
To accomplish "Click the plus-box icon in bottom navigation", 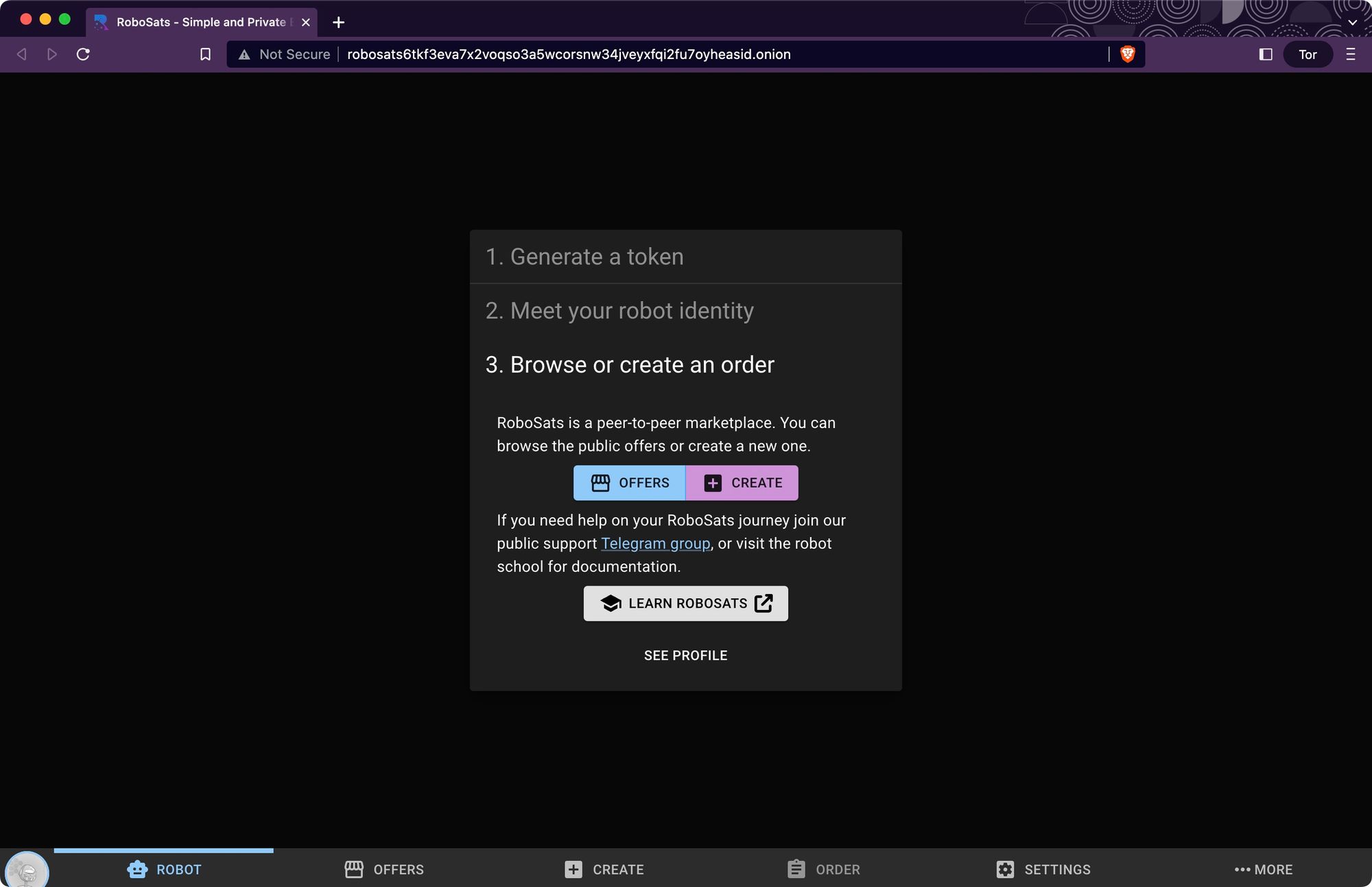I will (573, 869).
